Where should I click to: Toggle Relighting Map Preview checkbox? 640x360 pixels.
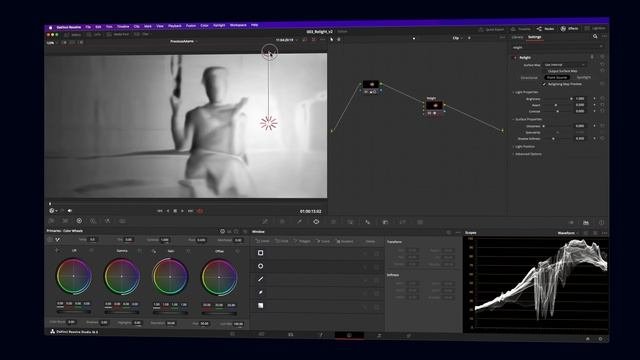coord(544,84)
